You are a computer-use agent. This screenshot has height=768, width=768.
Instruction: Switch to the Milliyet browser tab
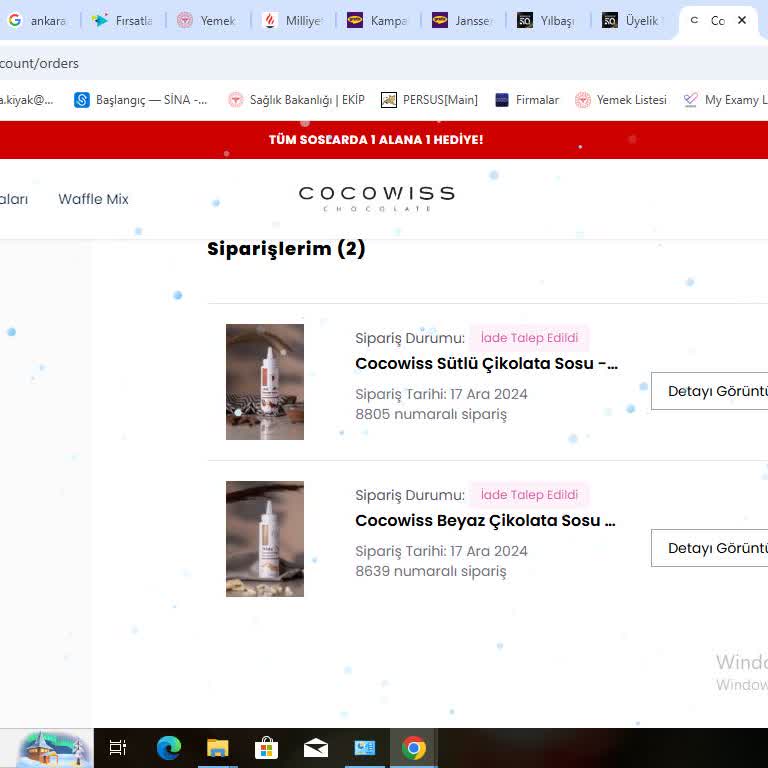coord(293,20)
